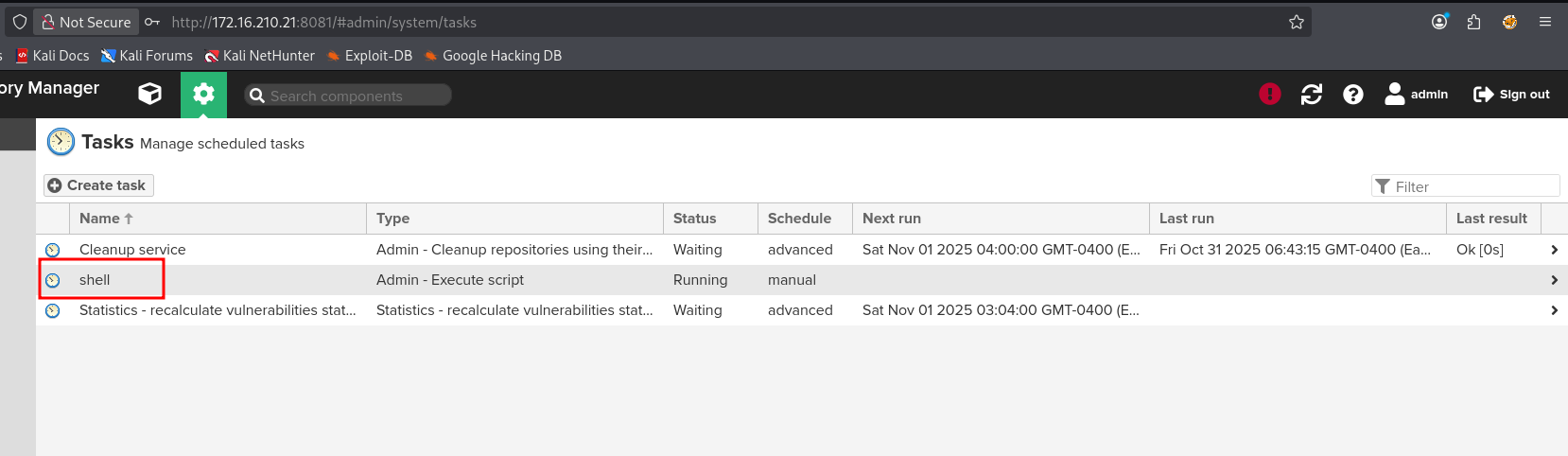This screenshot has width=1568, height=456.
Task: Open the Help question mark icon
Action: tap(1352, 94)
